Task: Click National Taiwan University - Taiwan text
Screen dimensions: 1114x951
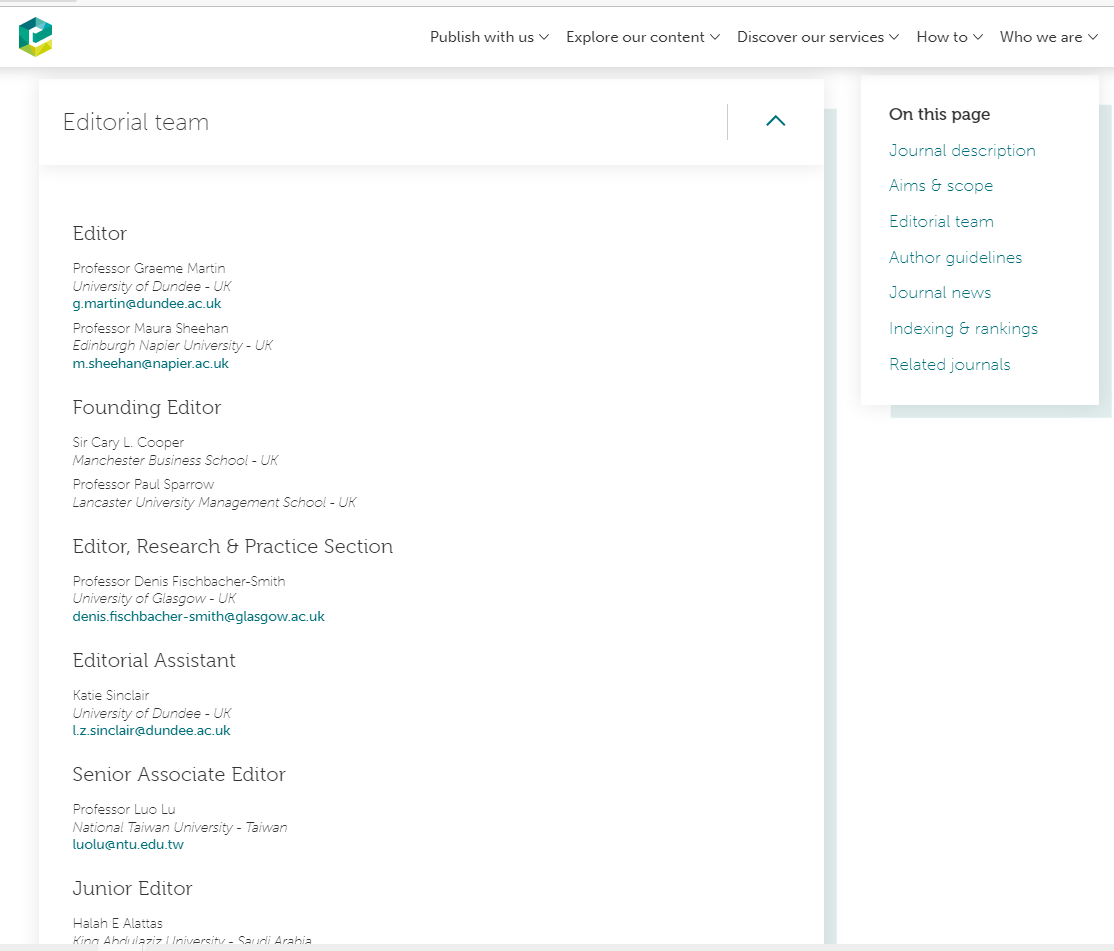Action: pyautogui.click(x=180, y=827)
